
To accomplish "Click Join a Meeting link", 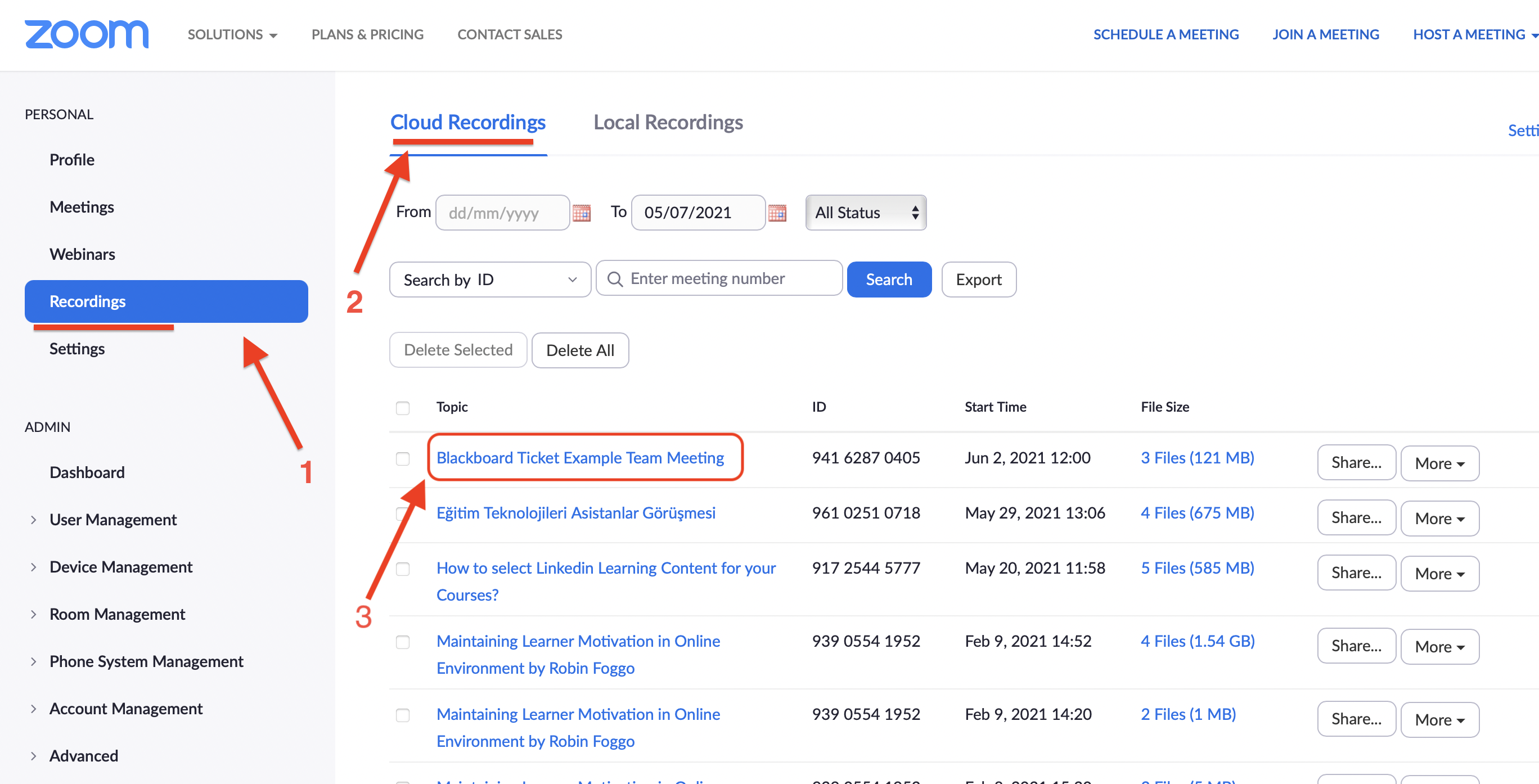I will pyautogui.click(x=1326, y=35).
